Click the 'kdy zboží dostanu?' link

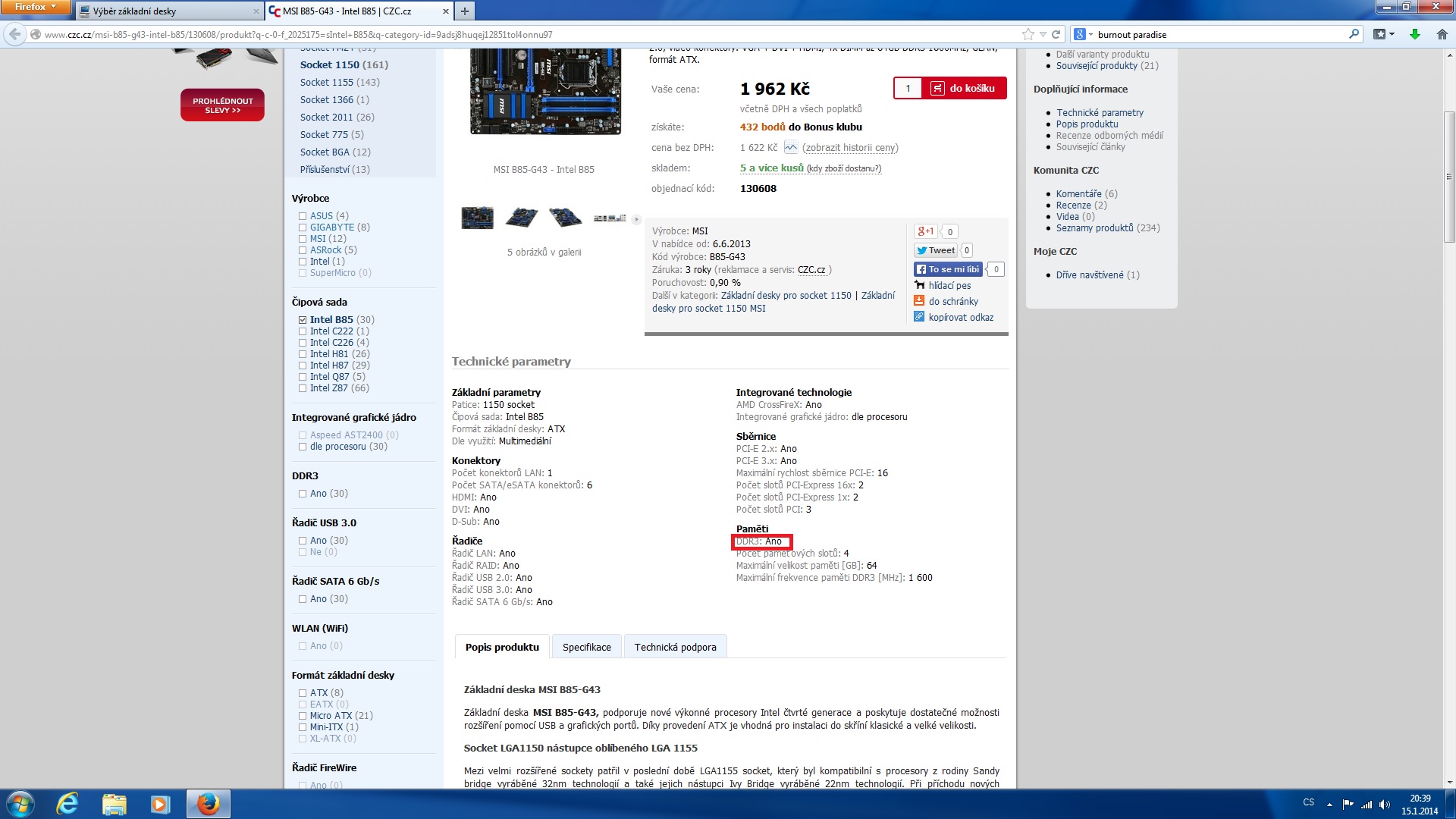(x=844, y=168)
